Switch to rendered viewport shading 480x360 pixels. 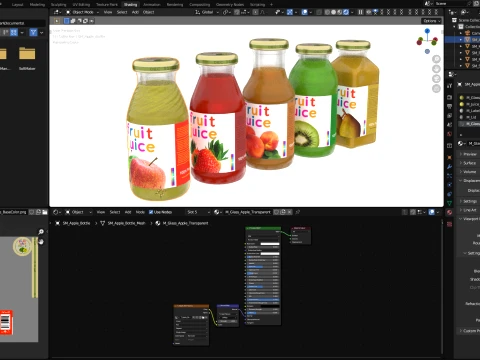click(x=346, y=12)
